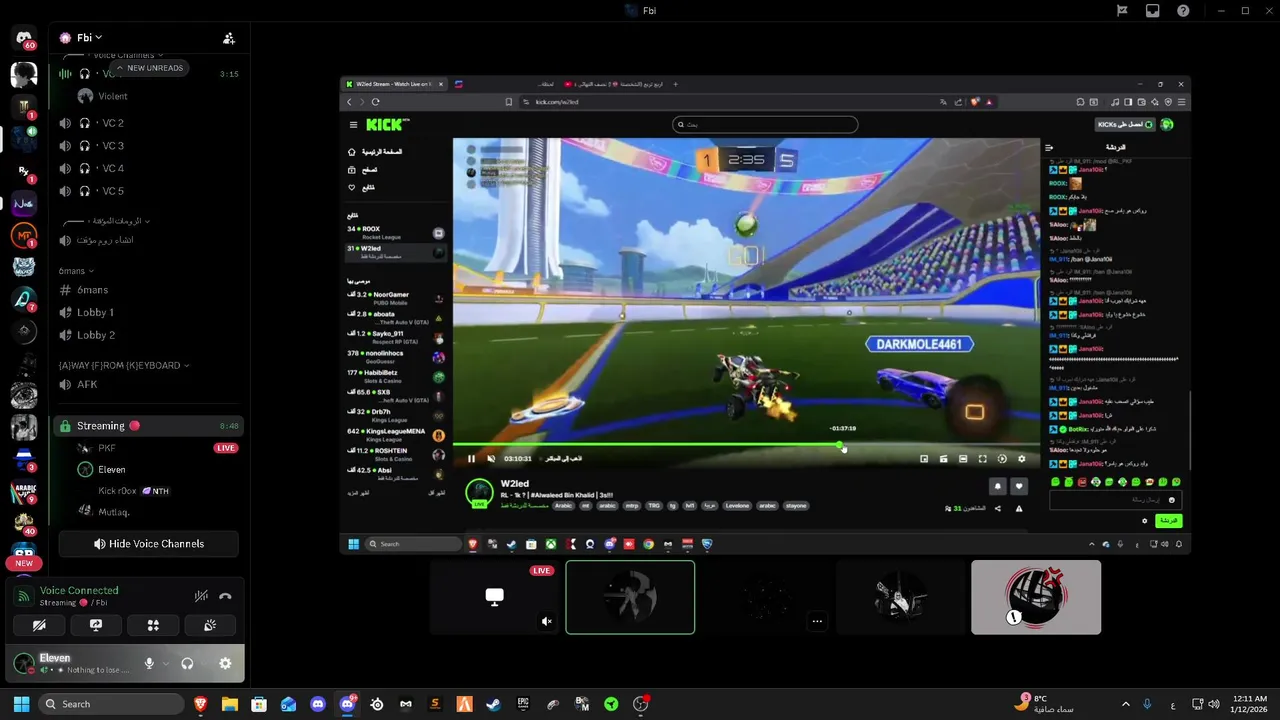Viewport: 1280px width, 720px height.
Task: Click green chat send button on Kick
Action: click(x=1168, y=521)
